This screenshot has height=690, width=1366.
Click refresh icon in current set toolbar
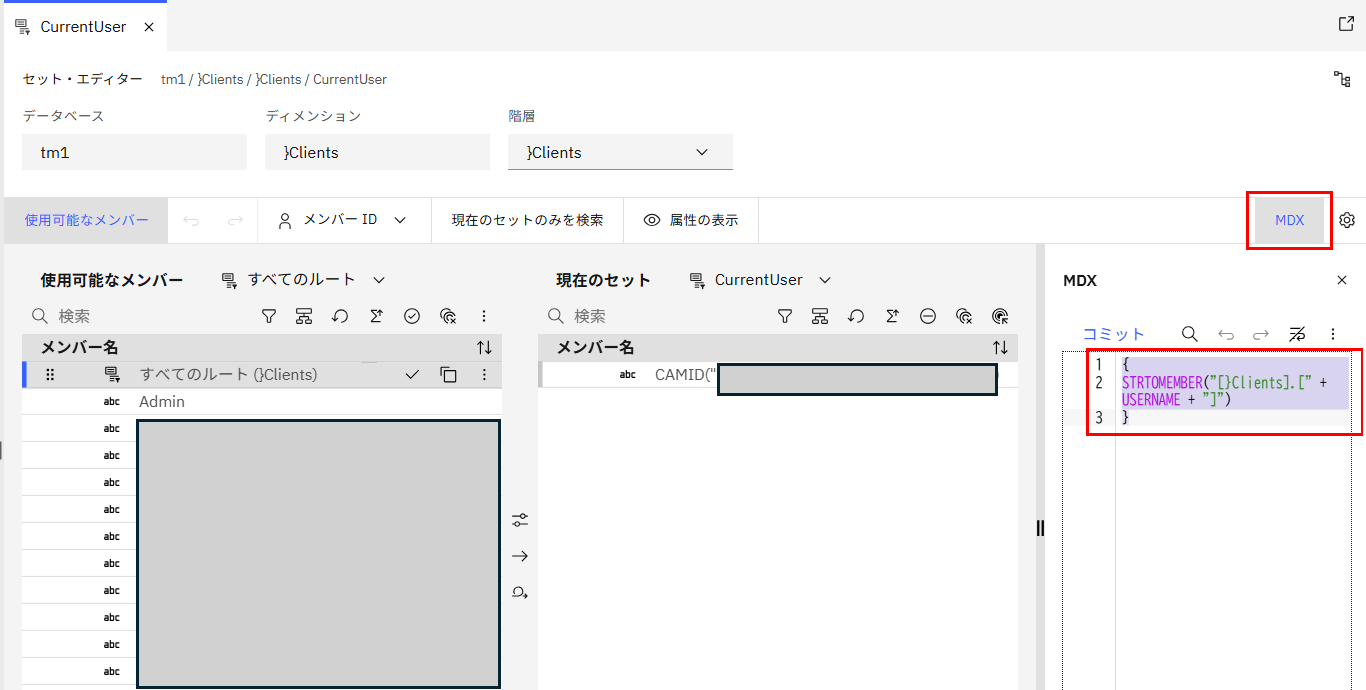coord(856,316)
